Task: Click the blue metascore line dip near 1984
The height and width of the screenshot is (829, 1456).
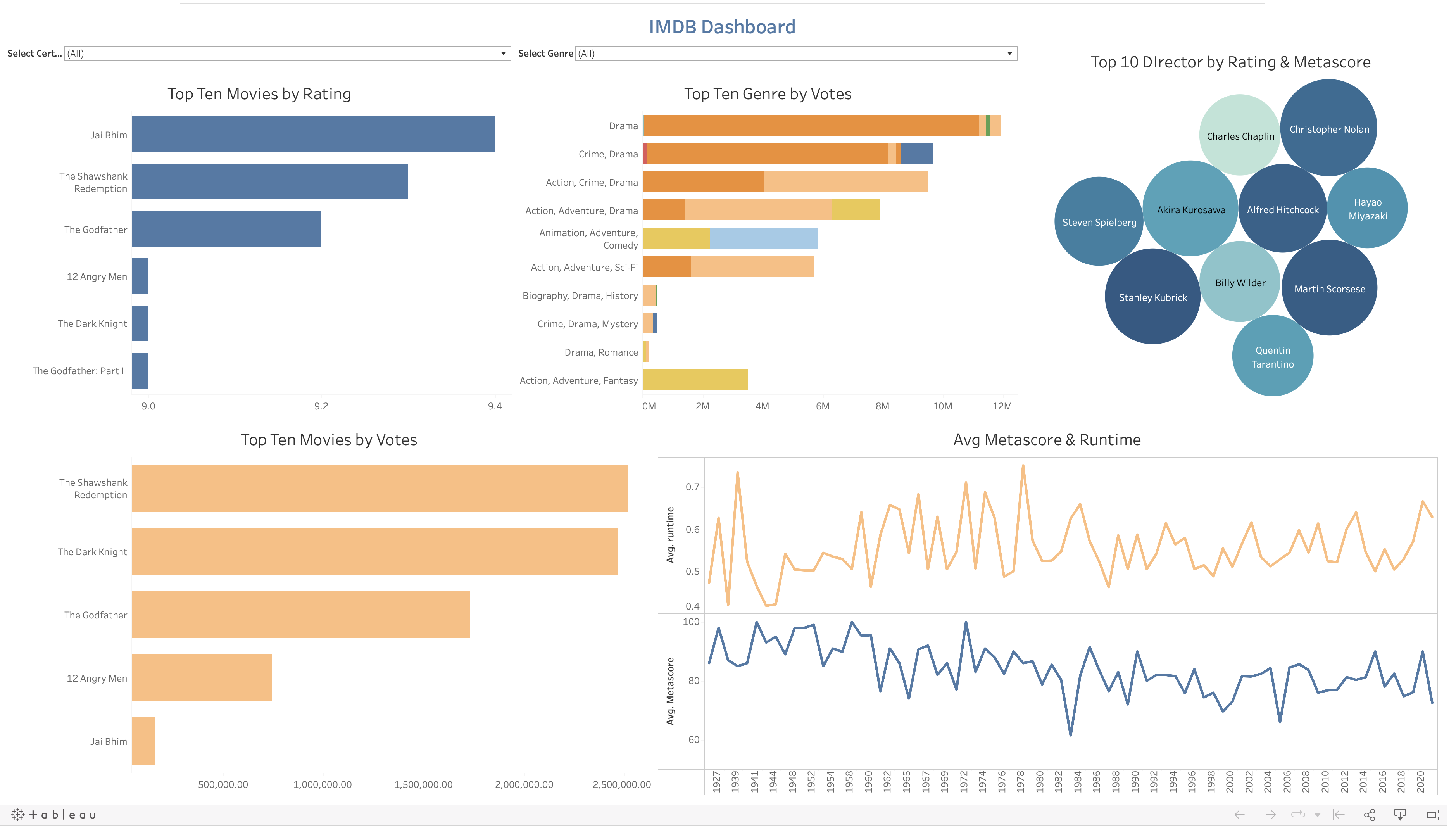Action: coord(1071,734)
